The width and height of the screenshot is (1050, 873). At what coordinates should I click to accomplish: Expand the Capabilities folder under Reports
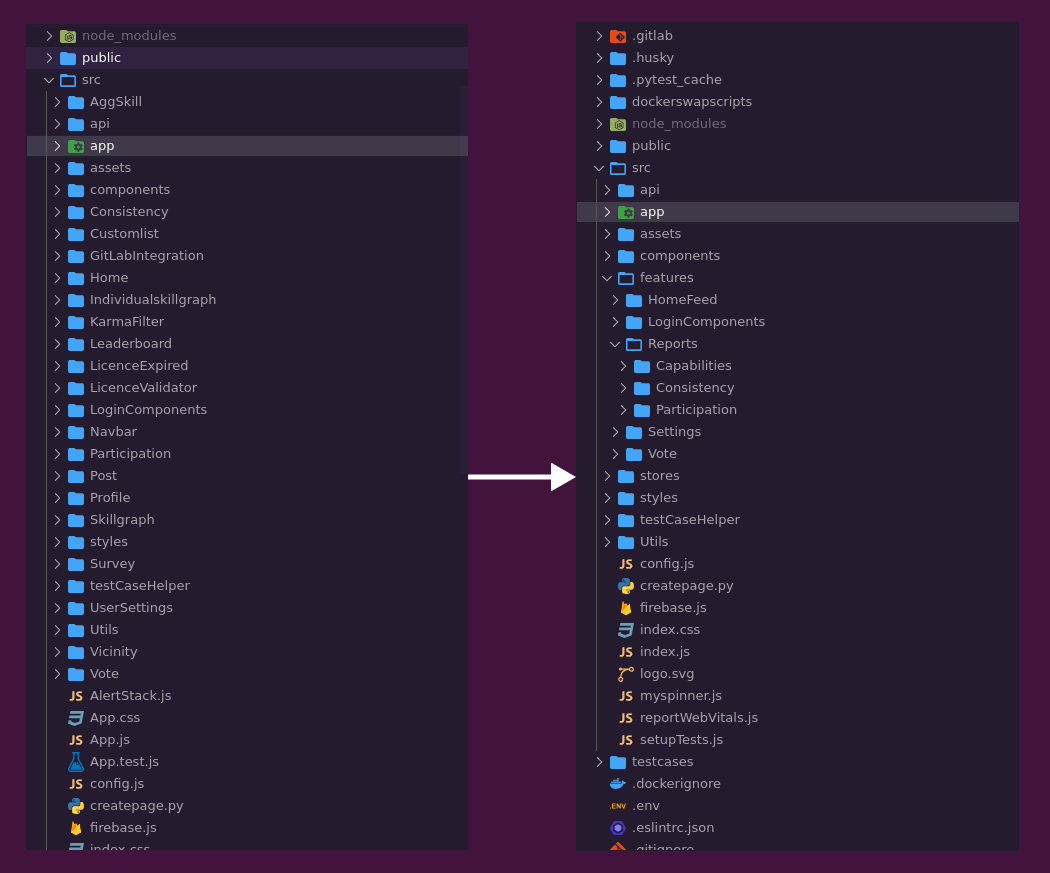click(x=623, y=365)
